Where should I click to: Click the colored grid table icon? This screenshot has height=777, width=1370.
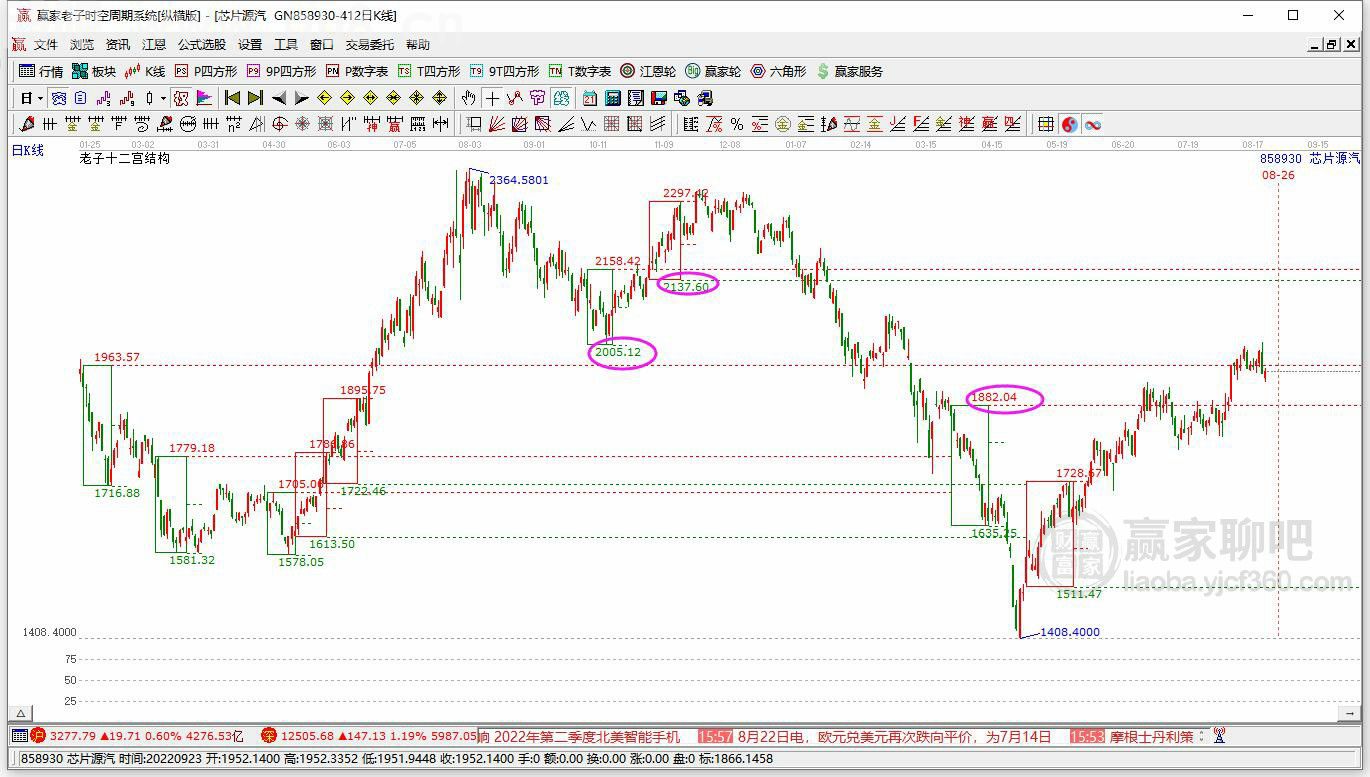point(1045,124)
